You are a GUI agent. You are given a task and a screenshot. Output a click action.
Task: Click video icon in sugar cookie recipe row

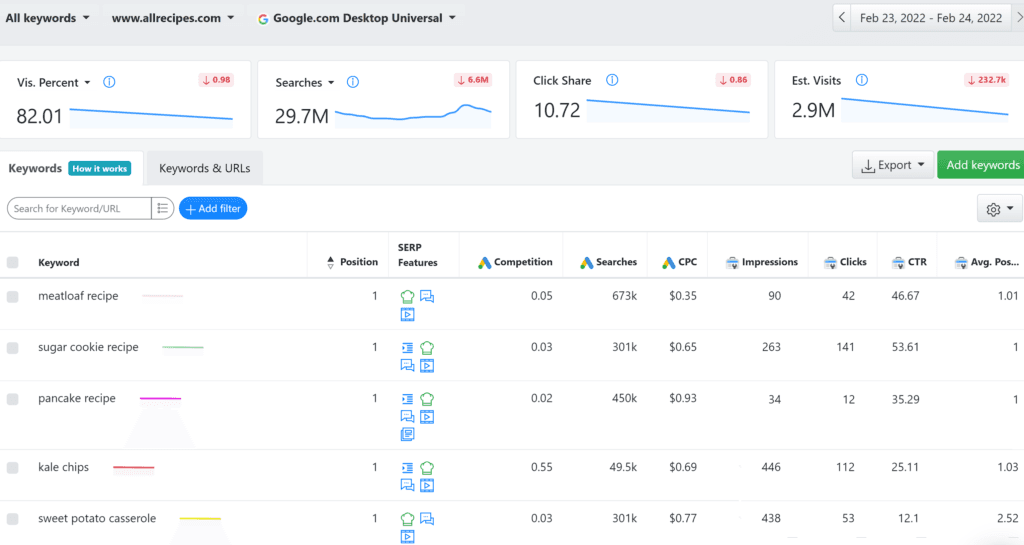pyautogui.click(x=427, y=366)
